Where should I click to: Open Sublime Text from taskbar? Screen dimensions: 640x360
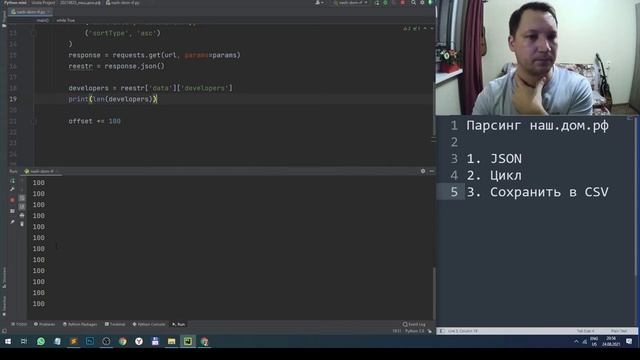[x=73, y=341]
